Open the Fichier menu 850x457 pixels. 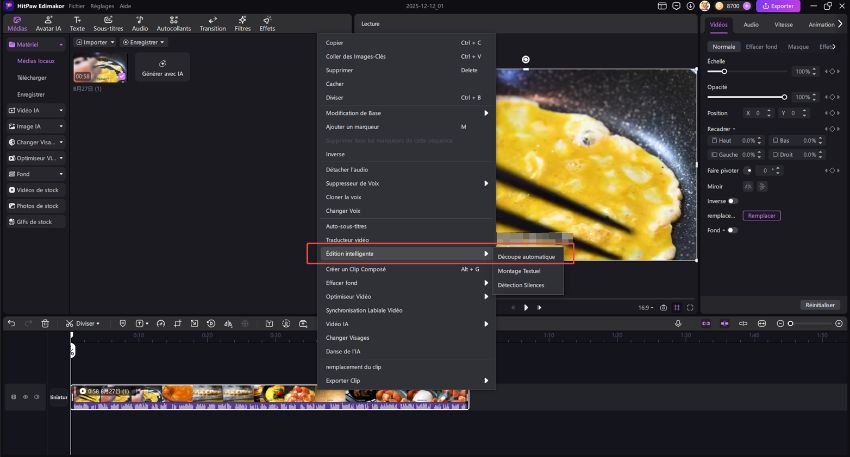tap(76, 6)
